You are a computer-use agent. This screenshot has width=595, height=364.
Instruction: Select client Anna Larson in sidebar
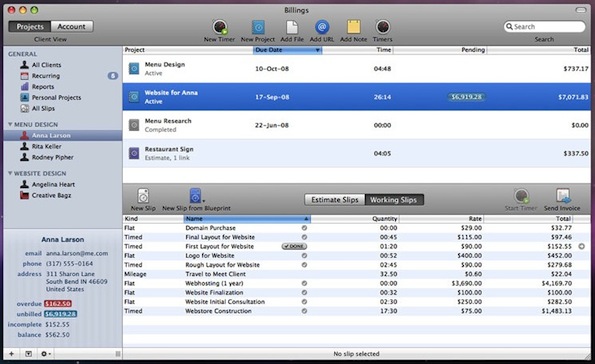coord(51,136)
